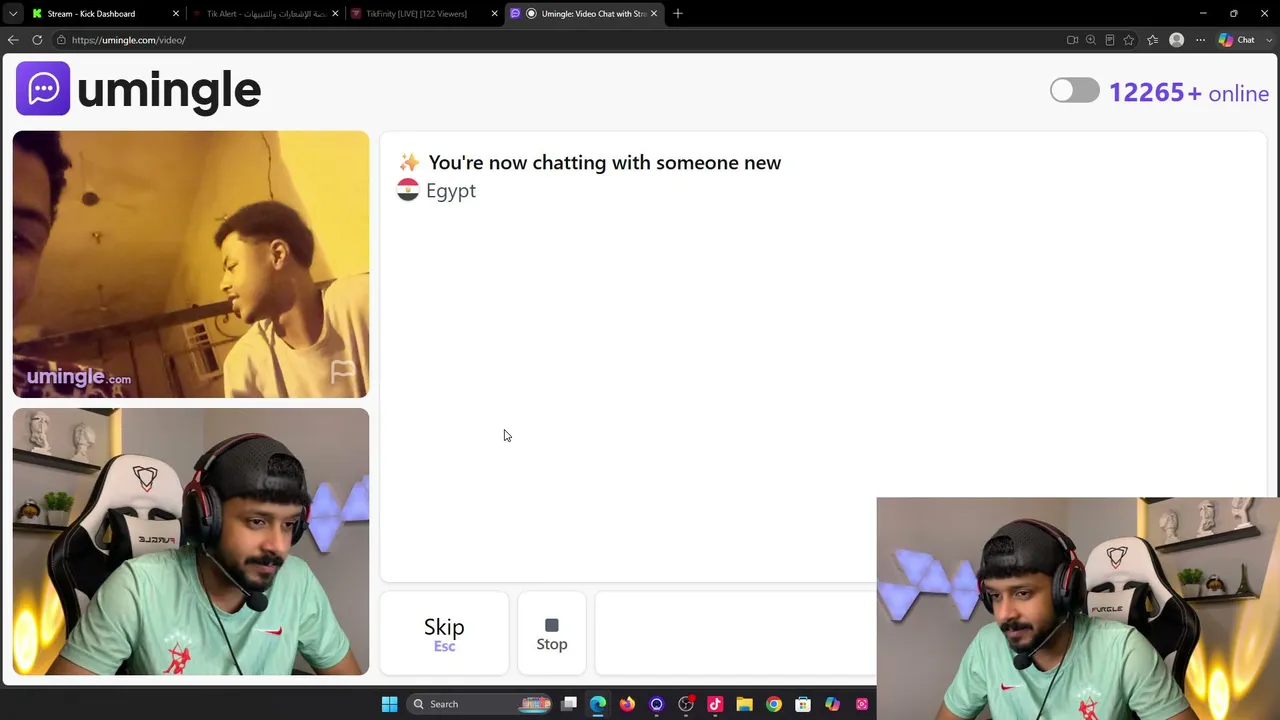The width and height of the screenshot is (1280, 720).
Task: Open Copilot from the taskbar
Action: click(832, 704)
